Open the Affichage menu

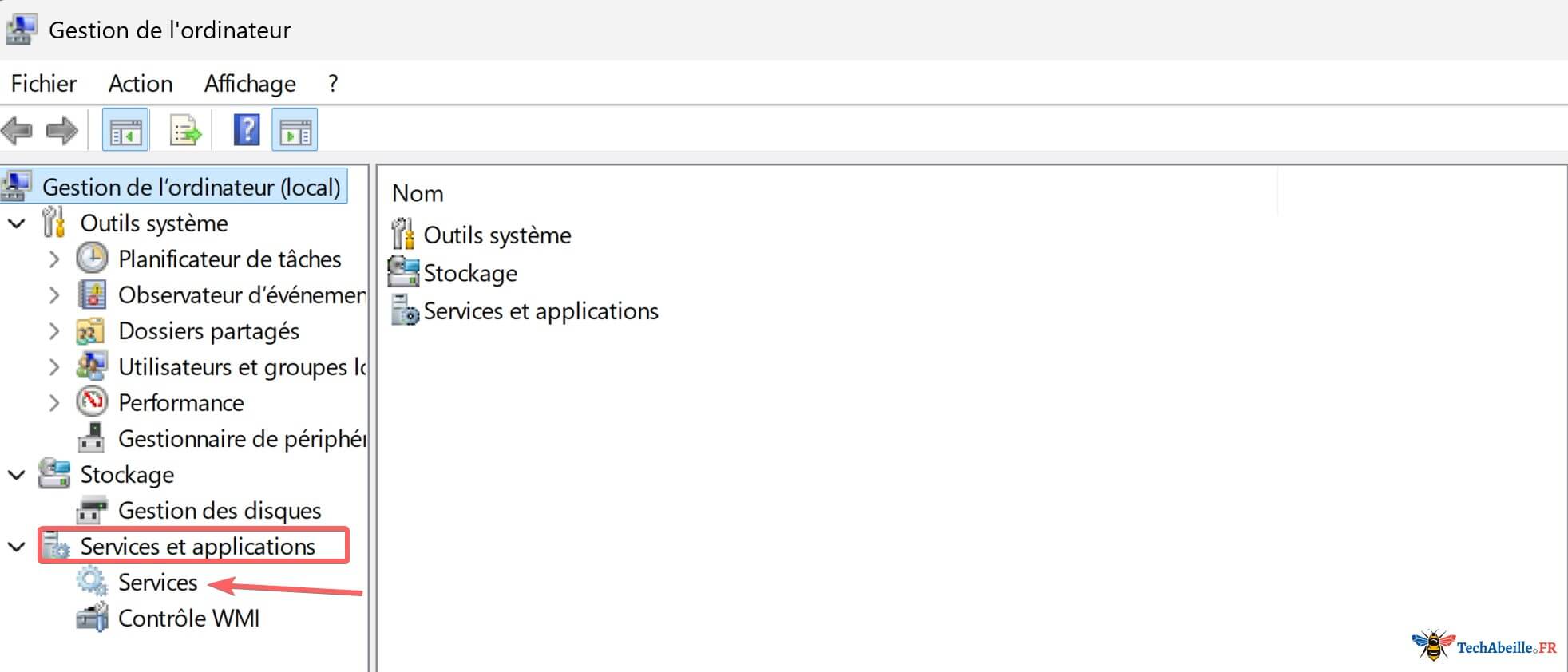click(250, 83)
